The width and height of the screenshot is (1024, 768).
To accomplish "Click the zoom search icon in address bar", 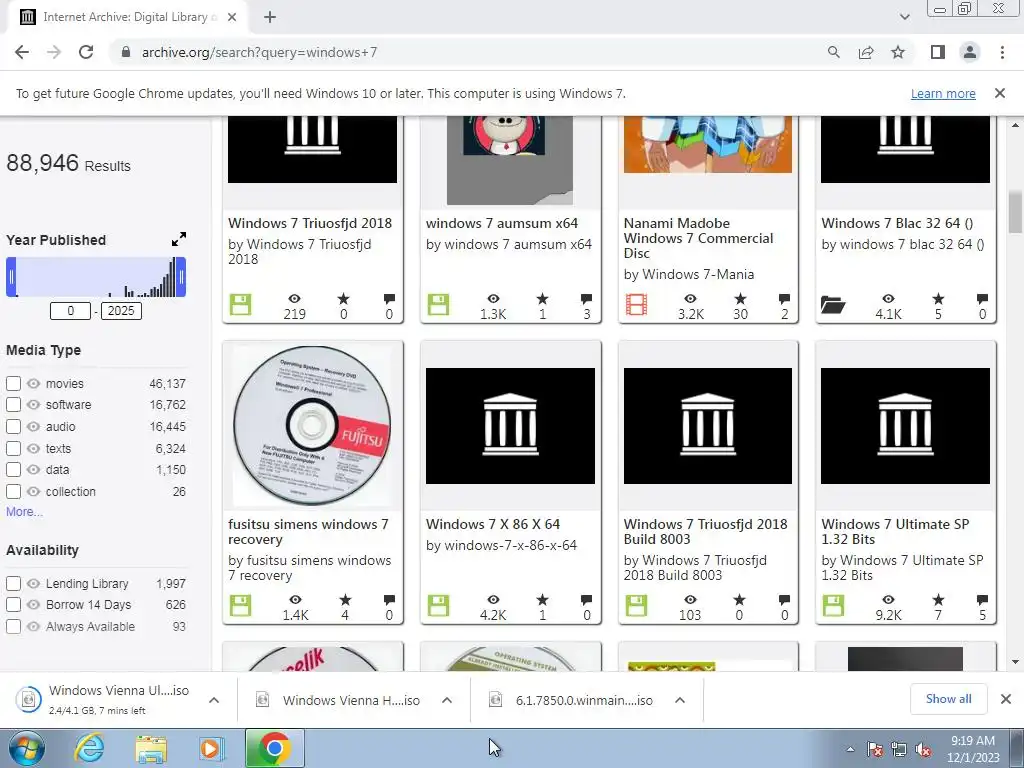I will pyautogui.click(x=833, y=52).
